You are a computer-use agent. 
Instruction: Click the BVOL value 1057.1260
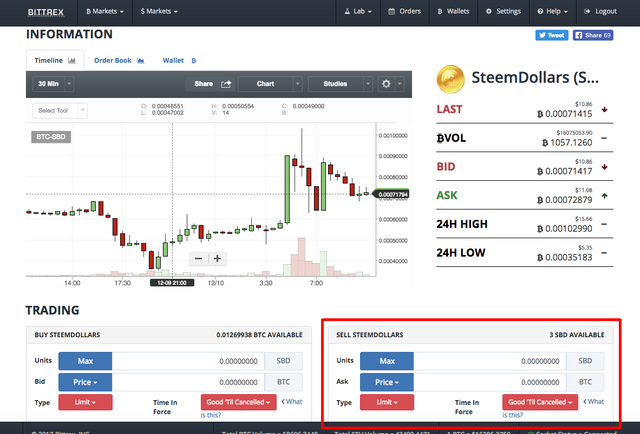pos(567,143)
